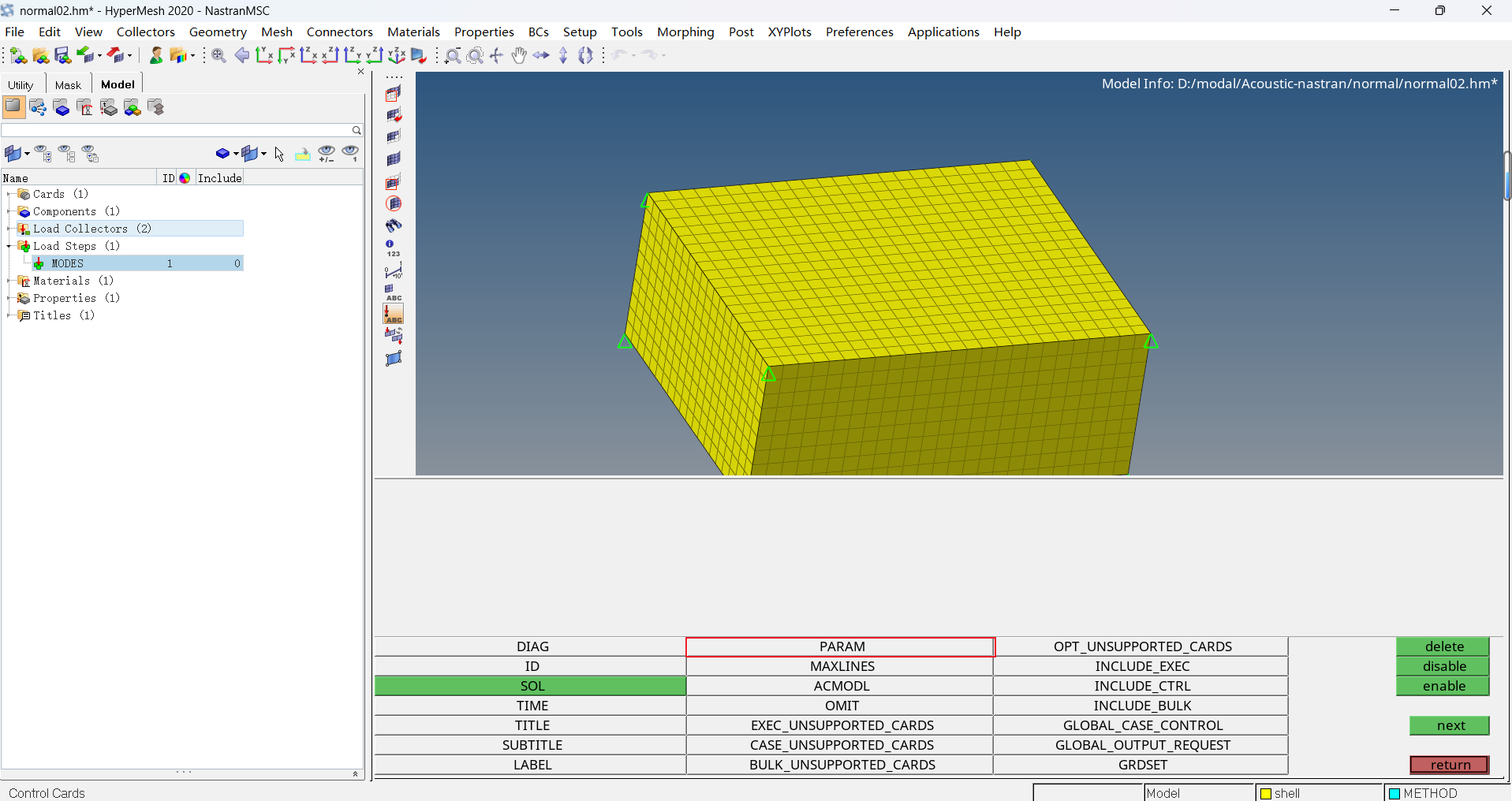Collapse the Load Collectors tree node

(x=7, y=229)
